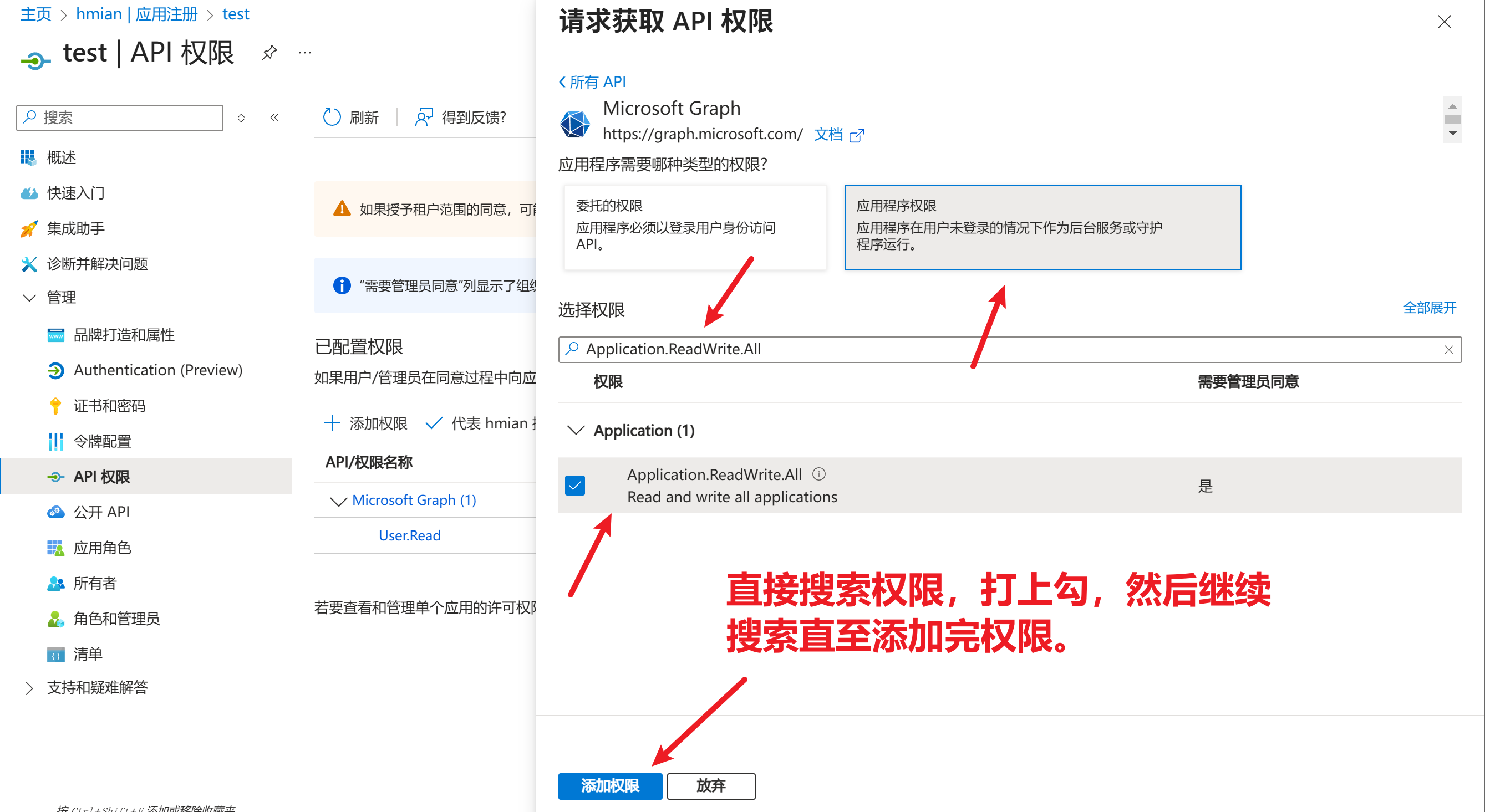This screenshot has height=812, width=1485.
Task: Uncheck the Application.ReadWrite.All checkbox
Action: point(574,485)
